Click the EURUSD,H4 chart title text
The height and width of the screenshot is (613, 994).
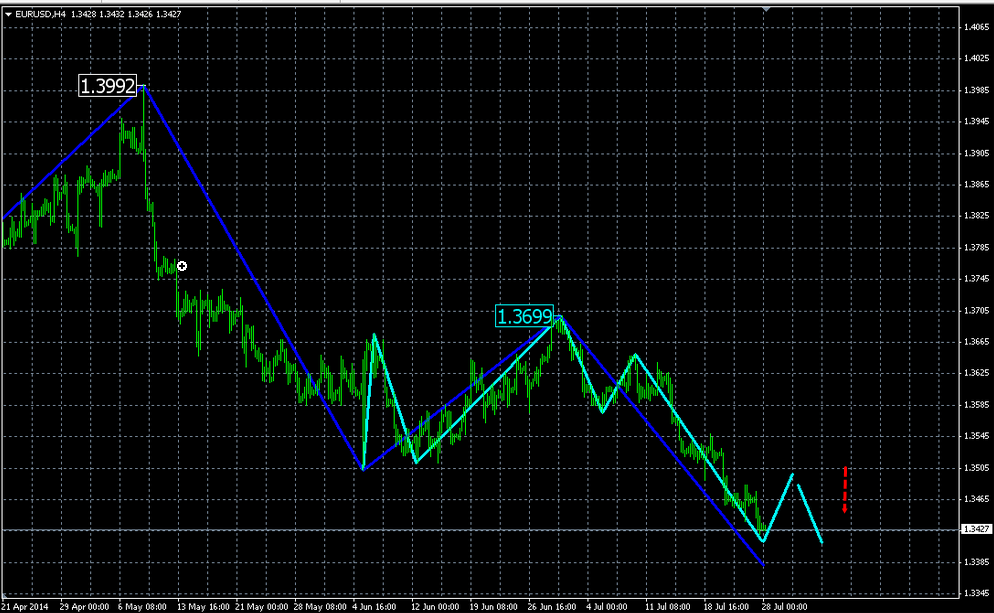coord(40,14)
